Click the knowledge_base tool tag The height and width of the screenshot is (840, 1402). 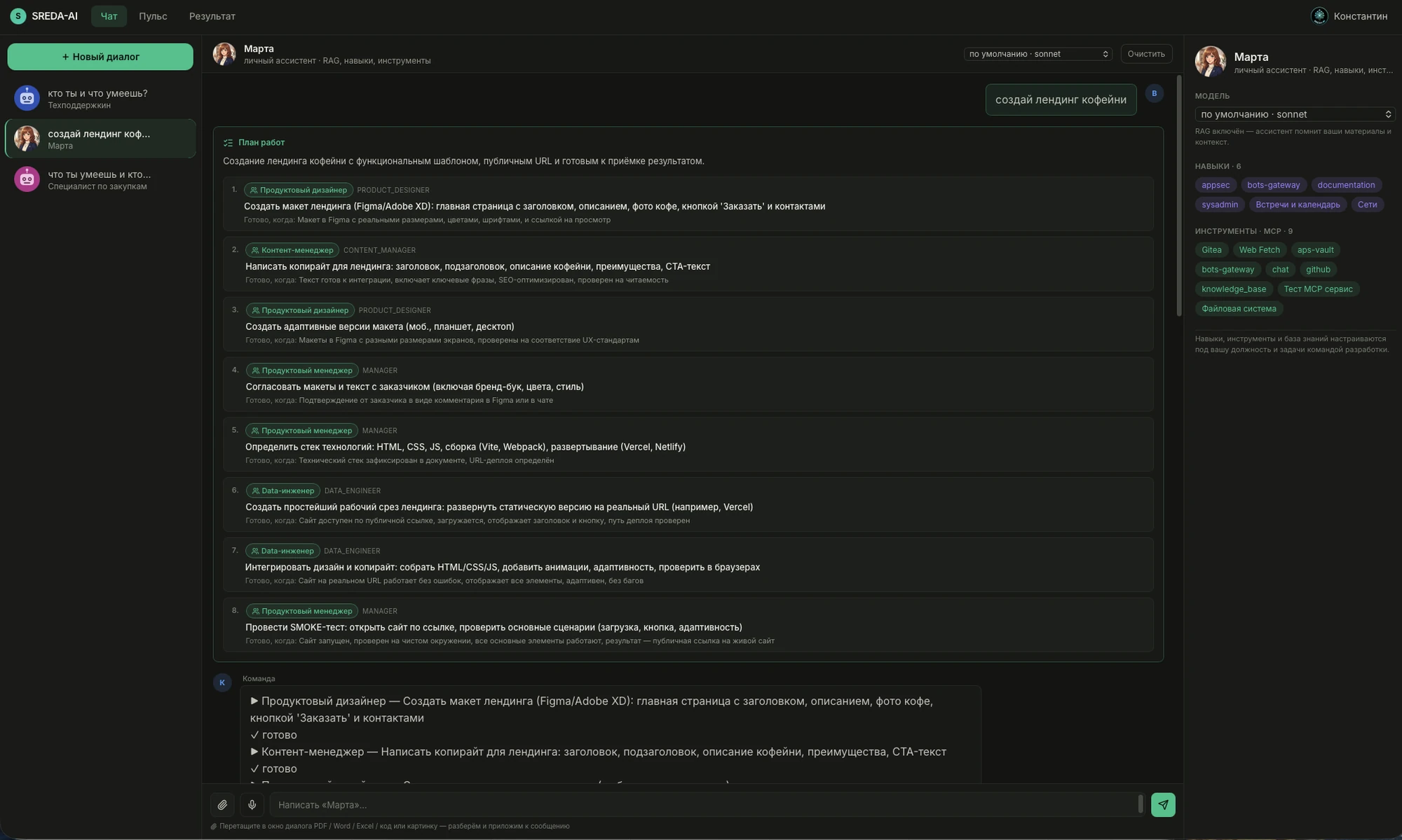tap(1234, 289)
